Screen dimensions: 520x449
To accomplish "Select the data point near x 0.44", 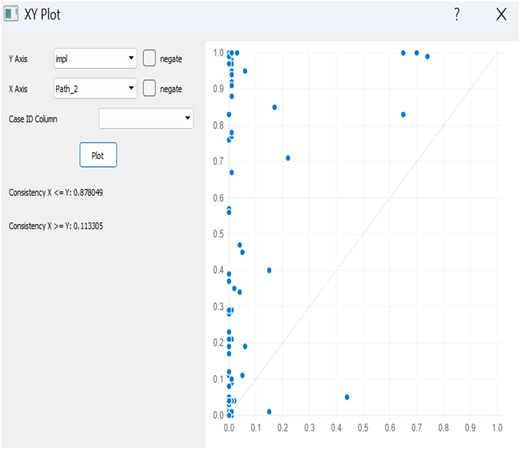I will coord(347,397).
